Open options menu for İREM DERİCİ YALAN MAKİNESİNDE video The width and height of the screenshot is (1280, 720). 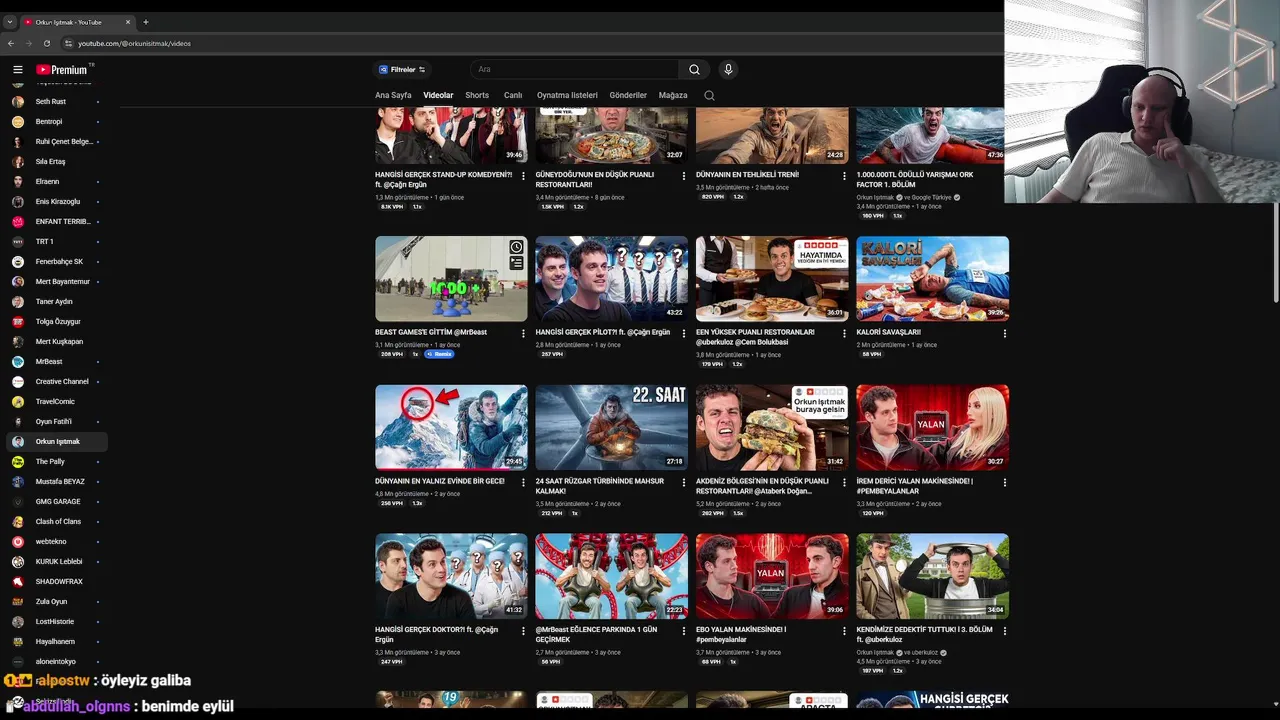(x=1005, y=482)
